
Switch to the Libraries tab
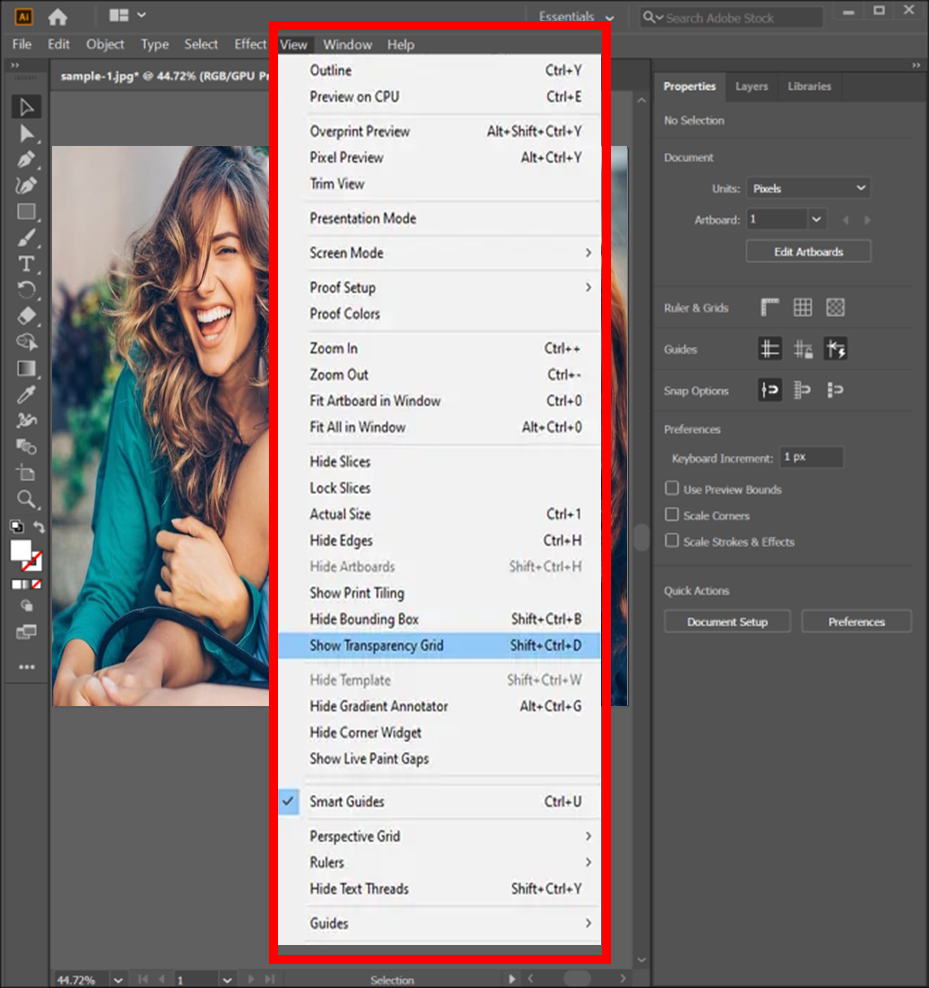tap(809, 86)
